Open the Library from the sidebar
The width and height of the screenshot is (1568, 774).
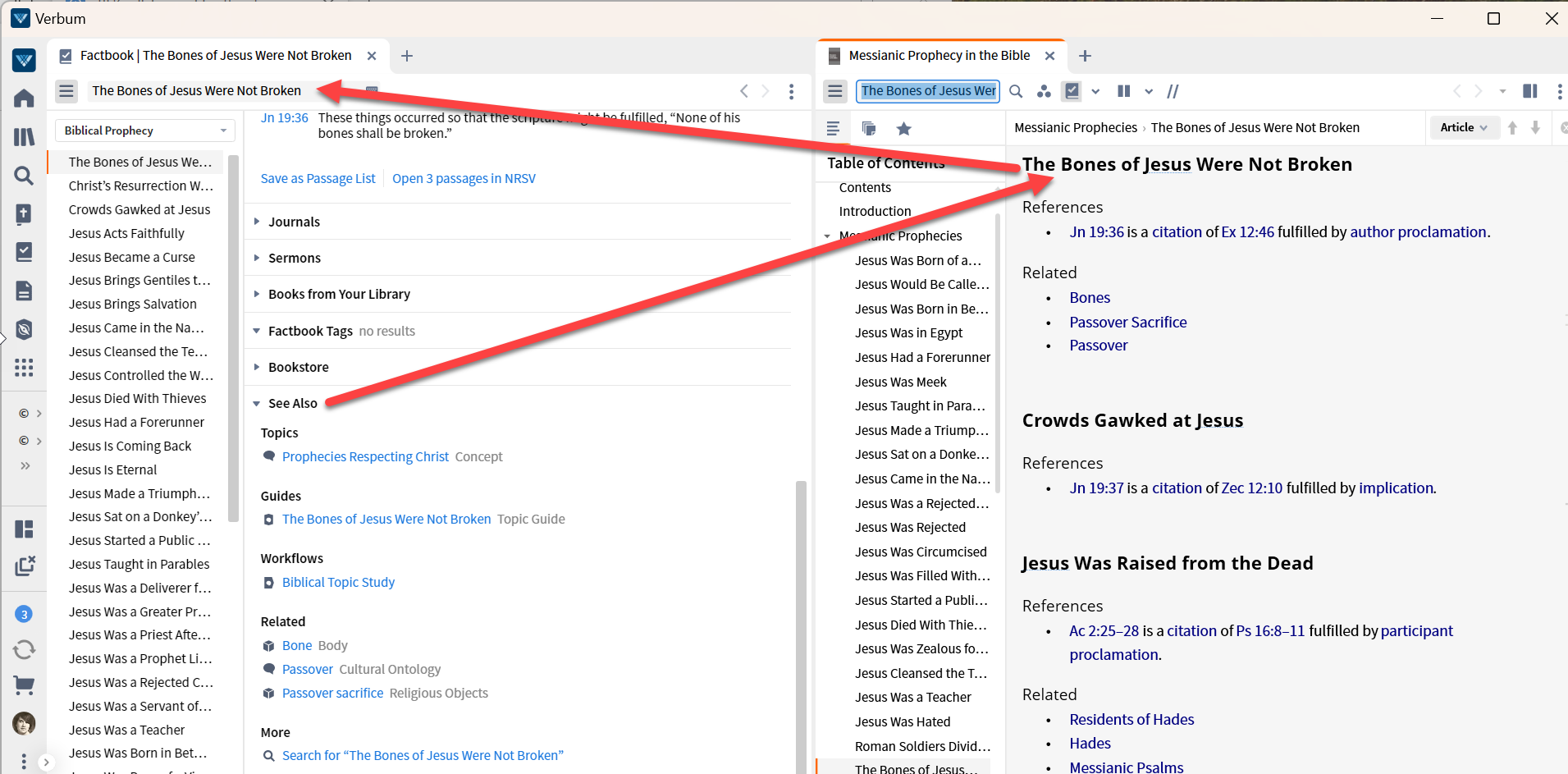24,137
